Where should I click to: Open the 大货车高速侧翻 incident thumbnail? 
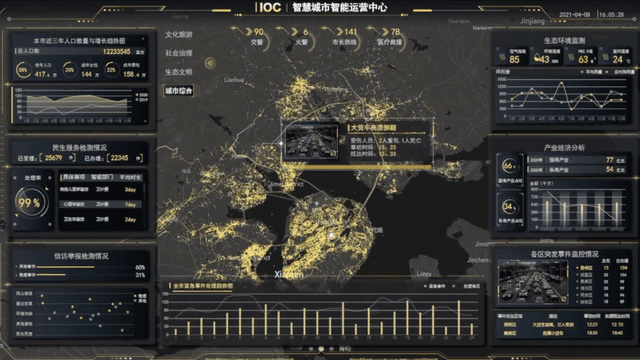[x=312, y=142]
